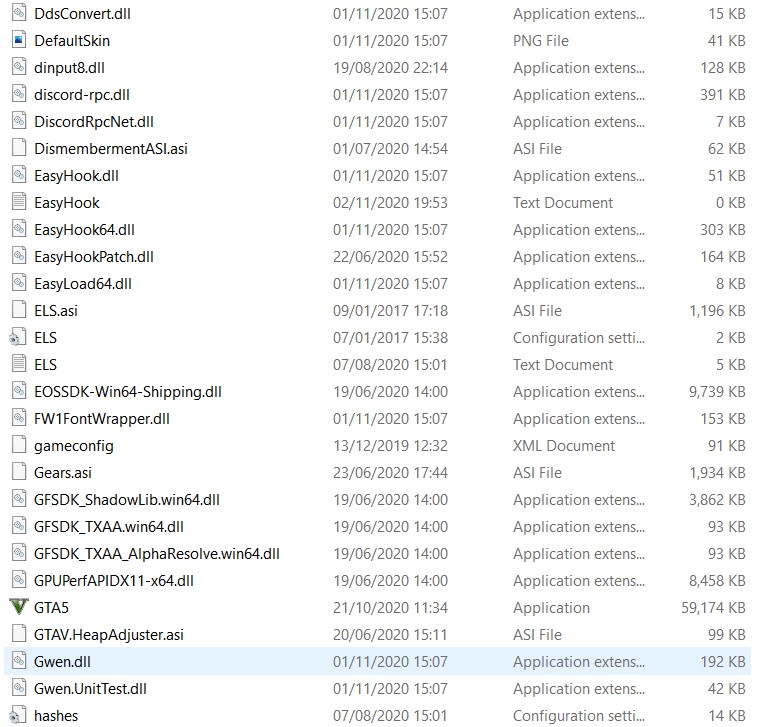Select the Gwen.dll file name

(62, 661)
